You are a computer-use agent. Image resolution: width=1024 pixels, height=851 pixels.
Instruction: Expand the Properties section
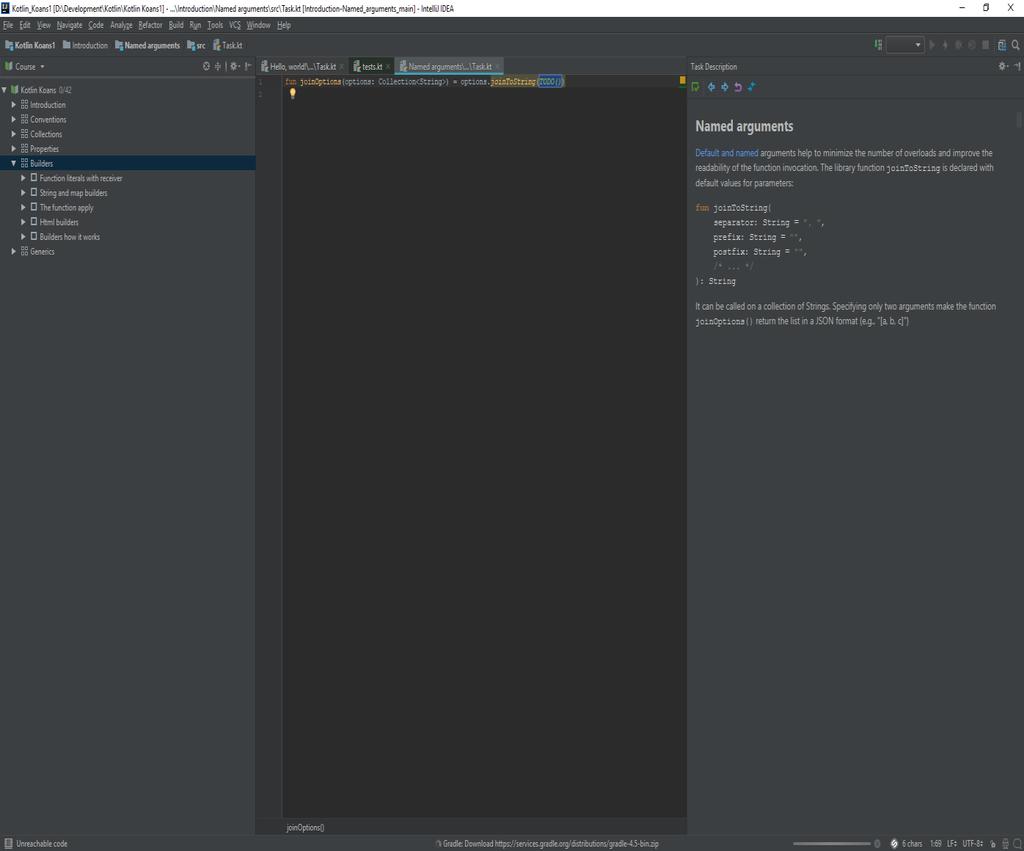point(13,148)
